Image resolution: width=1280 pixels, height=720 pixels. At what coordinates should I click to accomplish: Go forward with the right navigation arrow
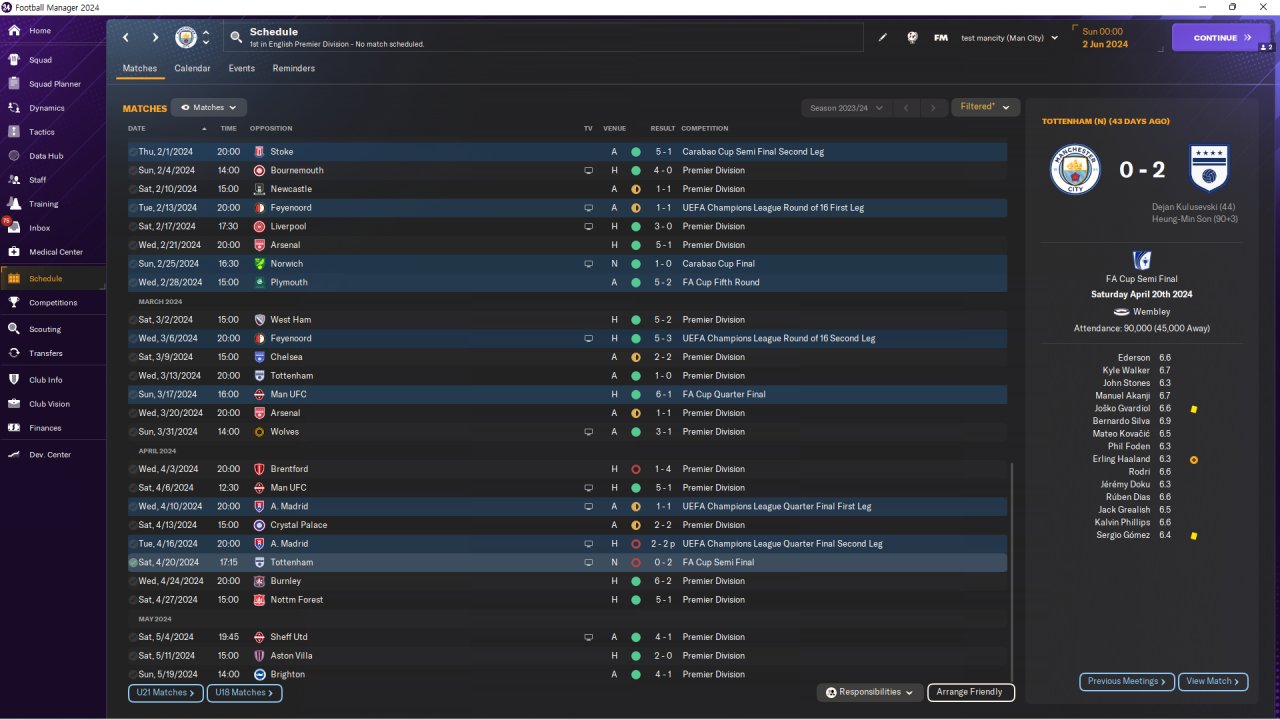pos(155,38)
